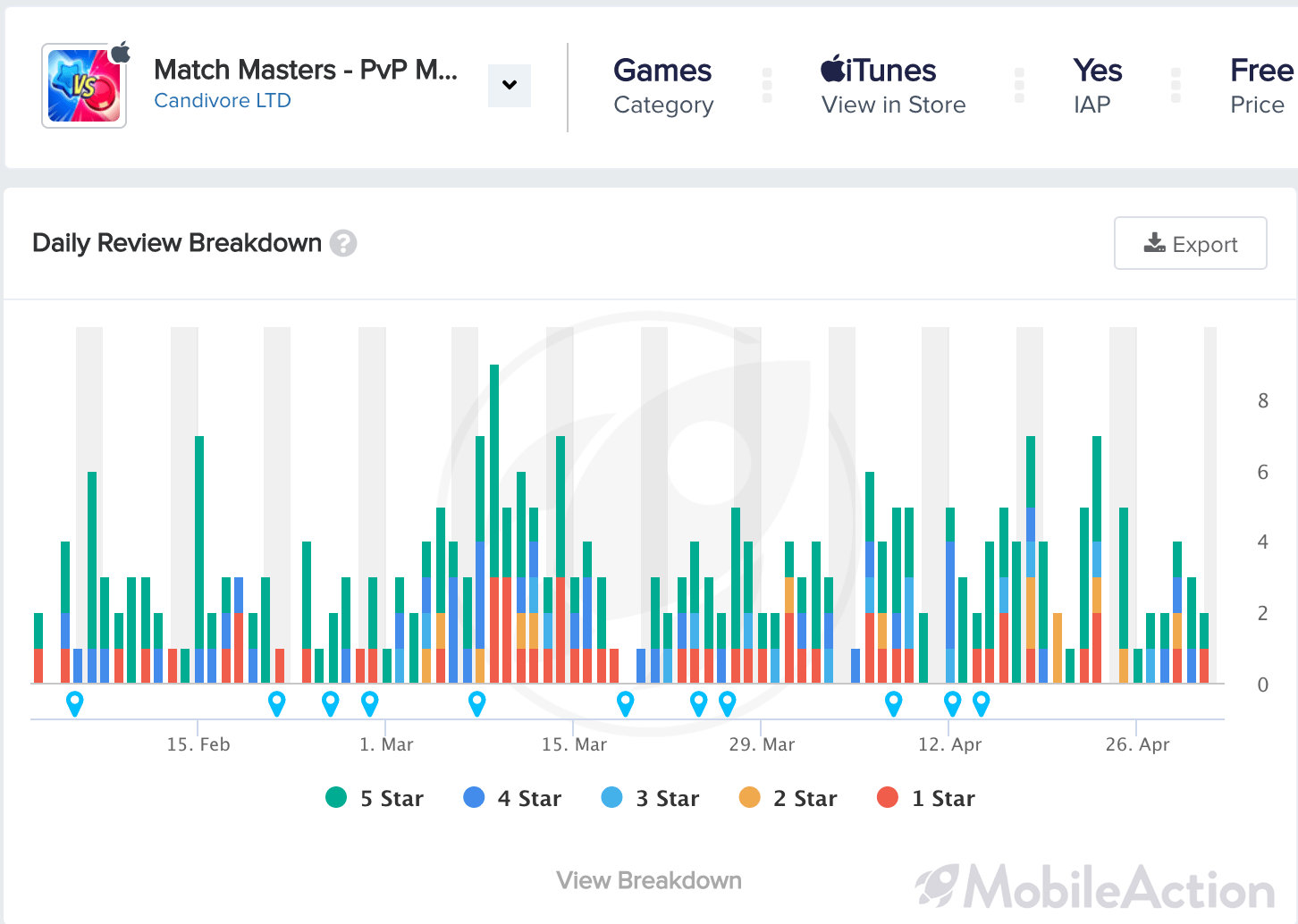Click the Games Category label
1298x924 pixels.
(663, 87)
